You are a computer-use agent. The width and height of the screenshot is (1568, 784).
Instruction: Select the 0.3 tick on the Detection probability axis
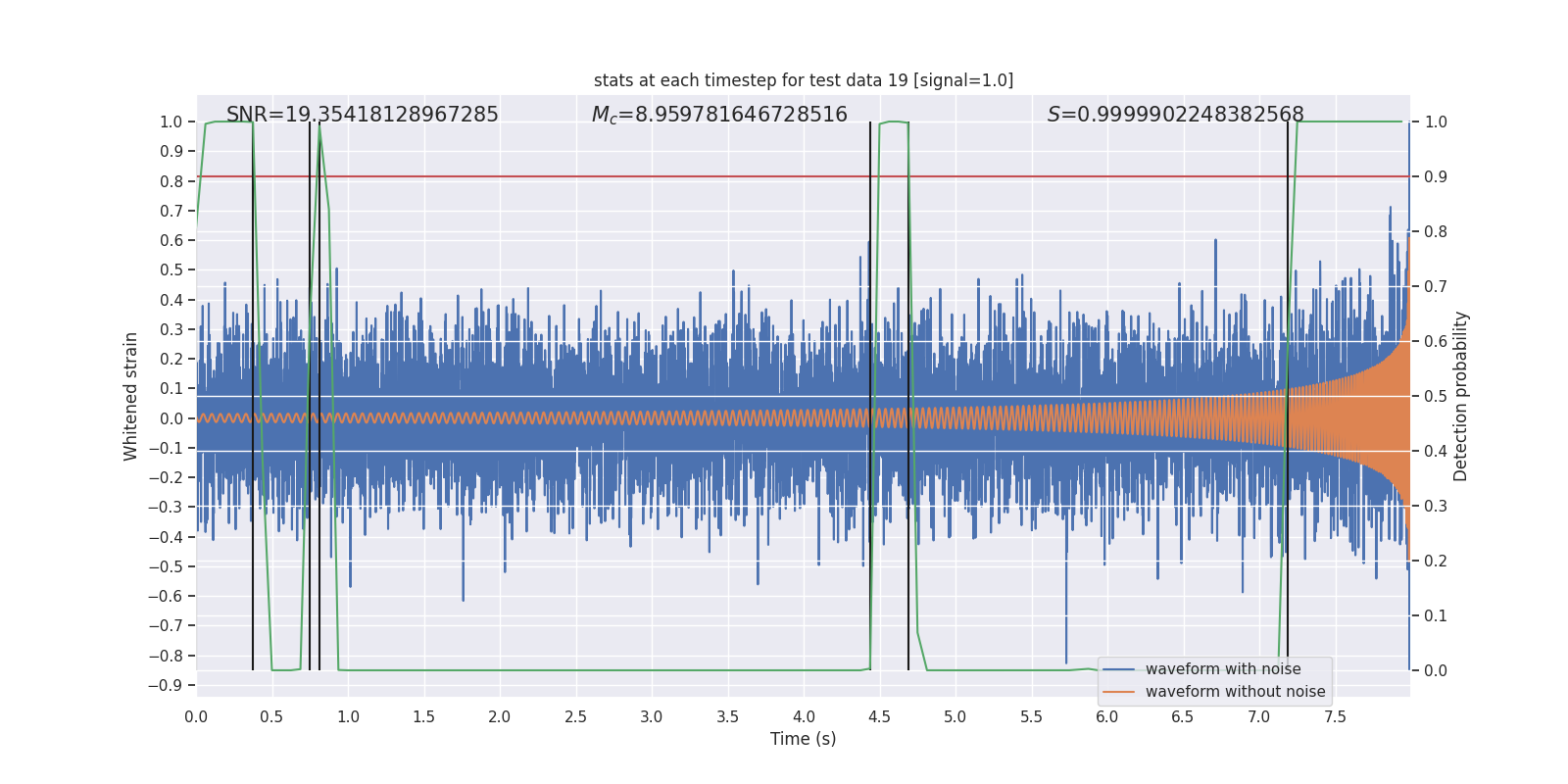pyautogui.click(x=1436, y=506)
